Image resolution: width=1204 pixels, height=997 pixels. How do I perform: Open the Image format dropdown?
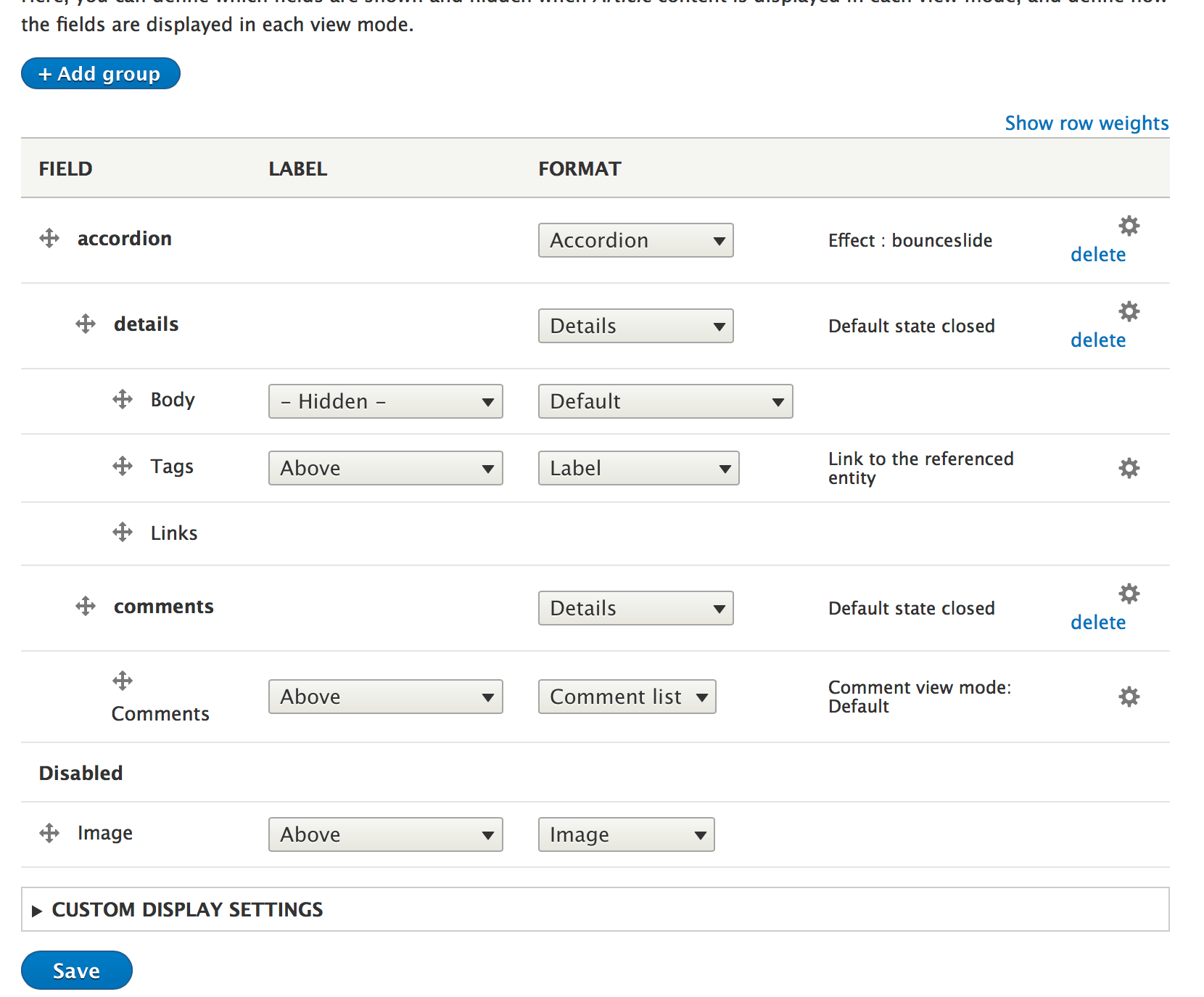coord(625,834)
